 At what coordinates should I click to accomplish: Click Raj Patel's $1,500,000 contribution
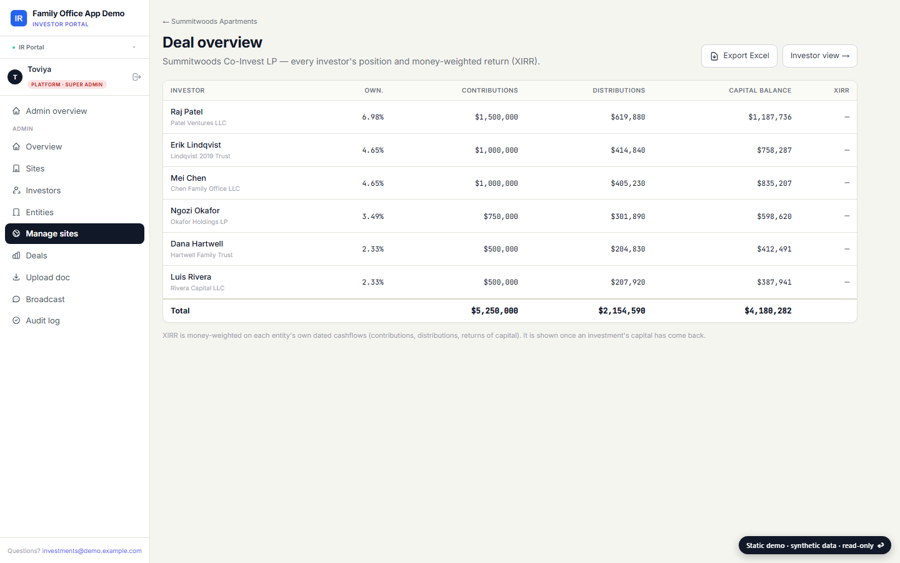pos(496,117)
